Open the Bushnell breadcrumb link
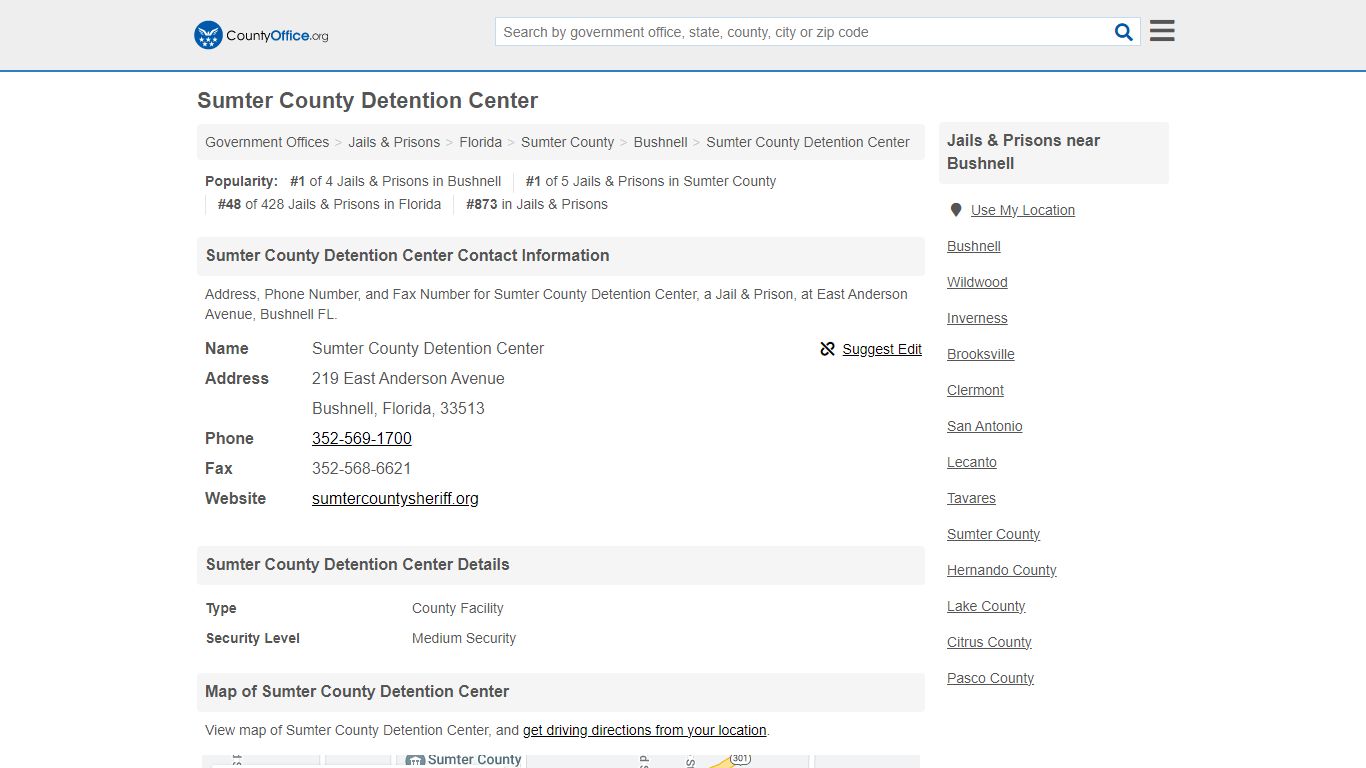1366x768 pixels. pyautogui.click(x=660, y=142)
